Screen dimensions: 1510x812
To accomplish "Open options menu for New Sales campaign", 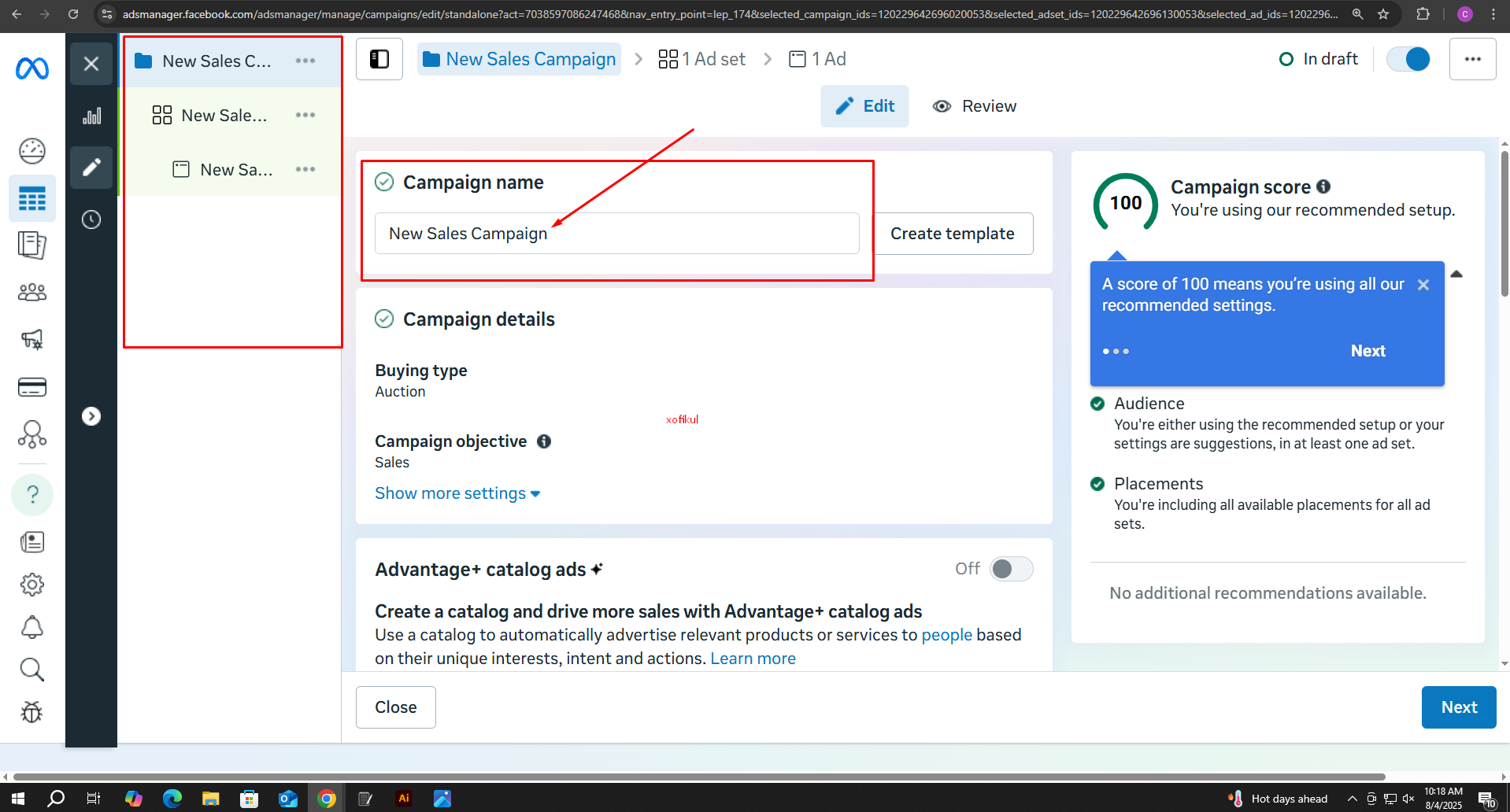I will click(x=305, y=61).
